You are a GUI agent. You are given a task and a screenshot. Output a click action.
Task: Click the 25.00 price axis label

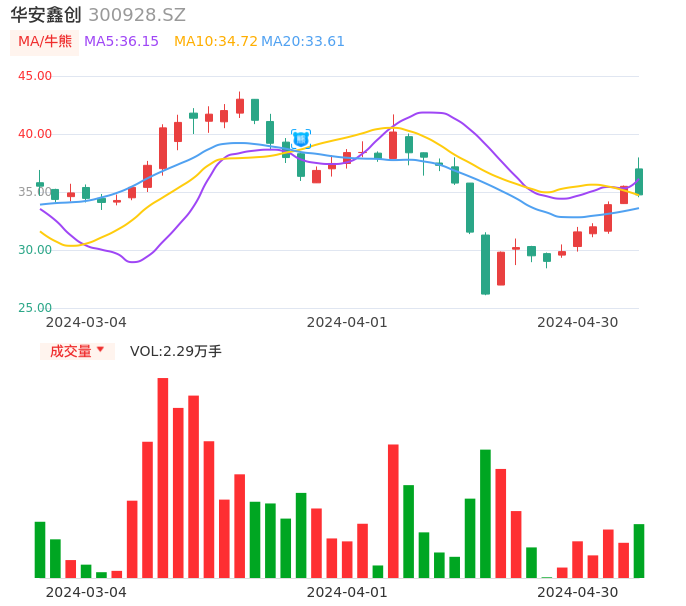pyautogui.click(x=35, y=308)
